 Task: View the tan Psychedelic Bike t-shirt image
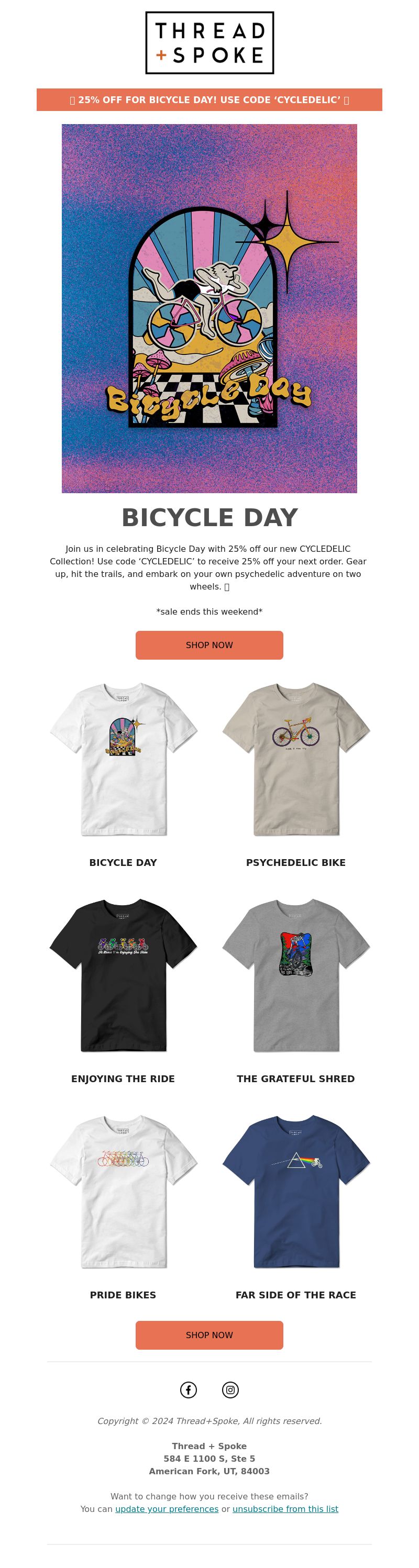coord(296,759)
